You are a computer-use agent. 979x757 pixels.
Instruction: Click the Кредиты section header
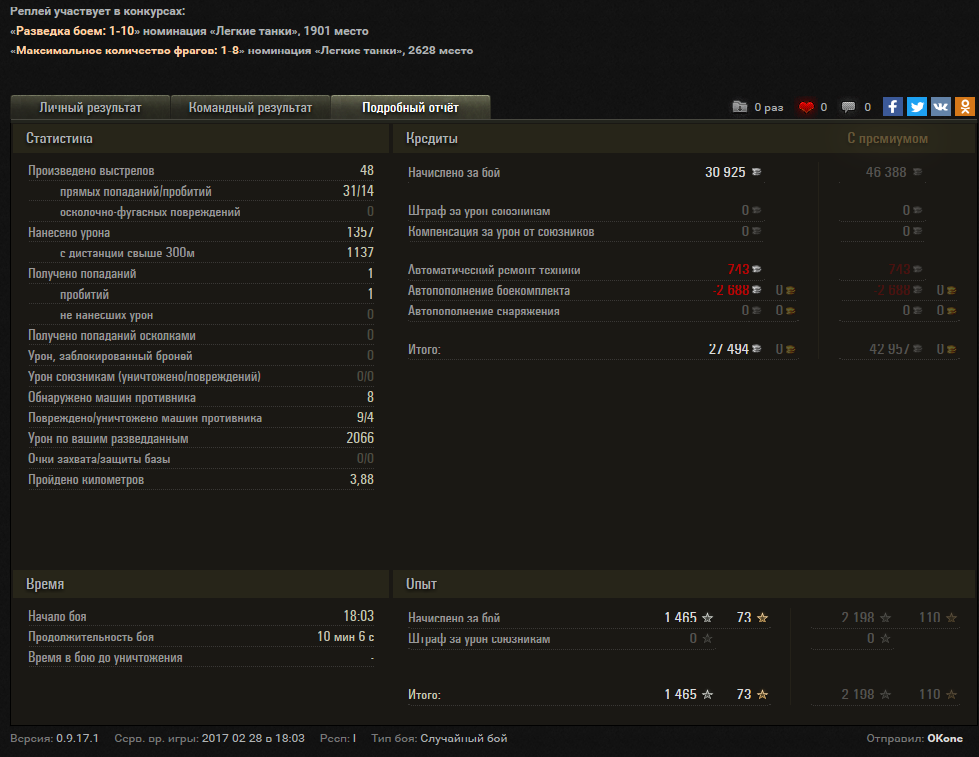[x=432, y=138]
